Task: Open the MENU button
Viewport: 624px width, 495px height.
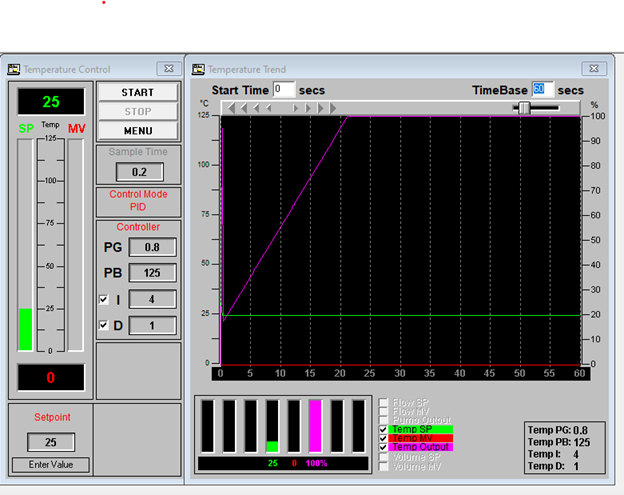Action: [138, 131]
